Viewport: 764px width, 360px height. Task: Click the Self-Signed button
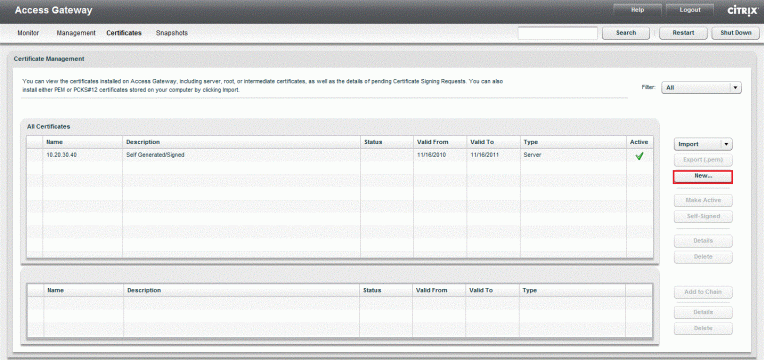[703, 216]
